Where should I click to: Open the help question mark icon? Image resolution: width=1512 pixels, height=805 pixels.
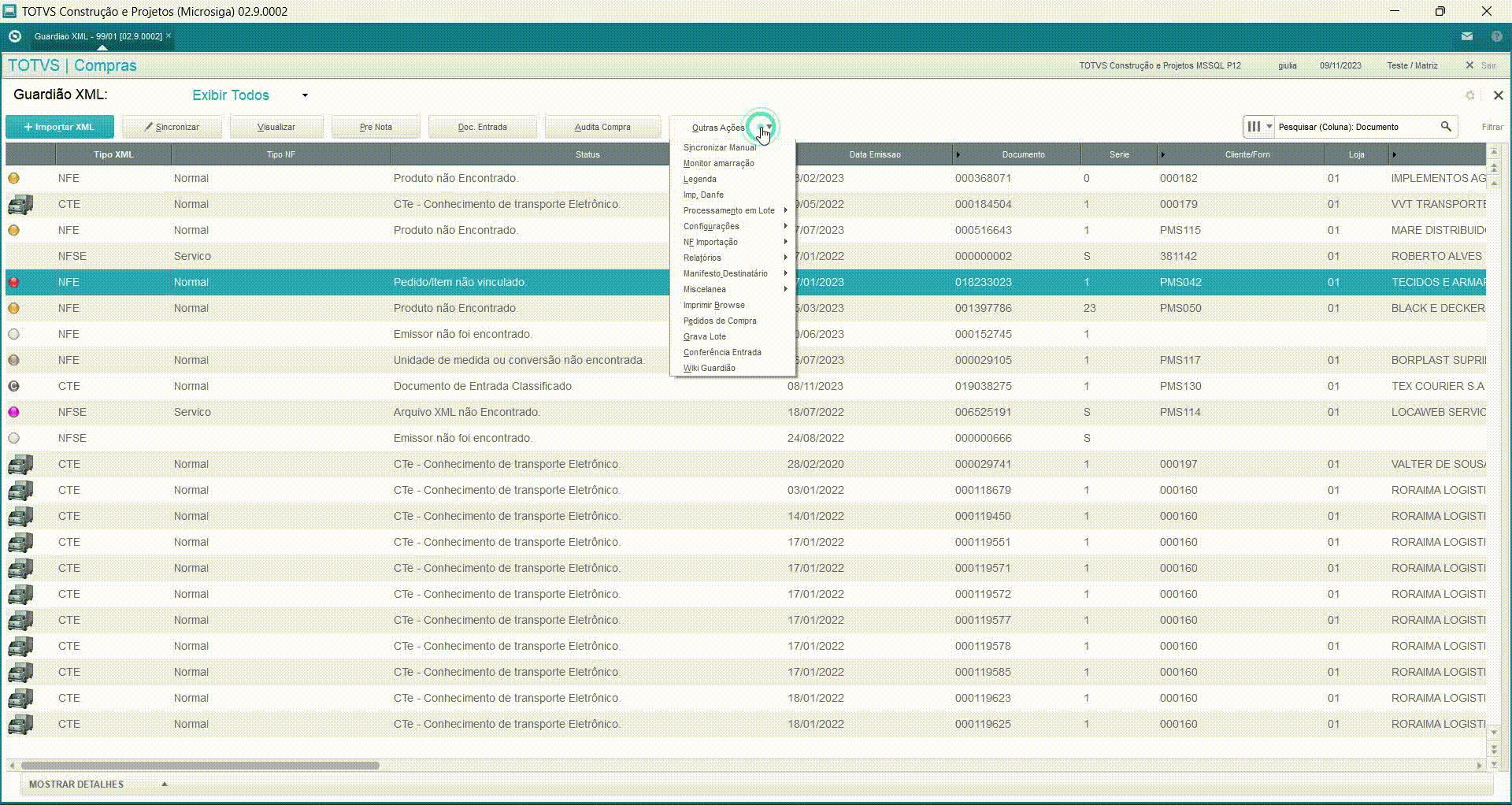[1496, 36]
